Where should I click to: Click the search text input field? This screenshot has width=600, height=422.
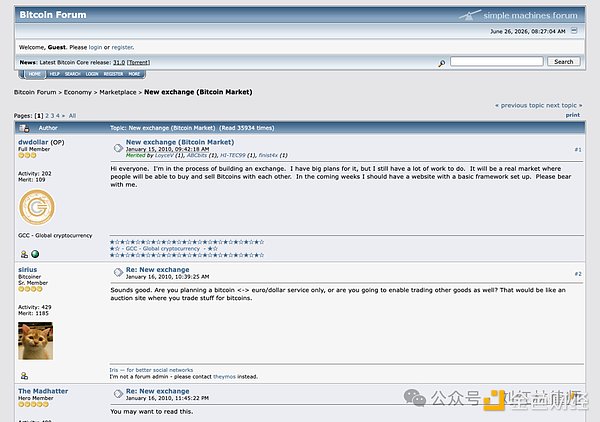click(x=497, y=62)
